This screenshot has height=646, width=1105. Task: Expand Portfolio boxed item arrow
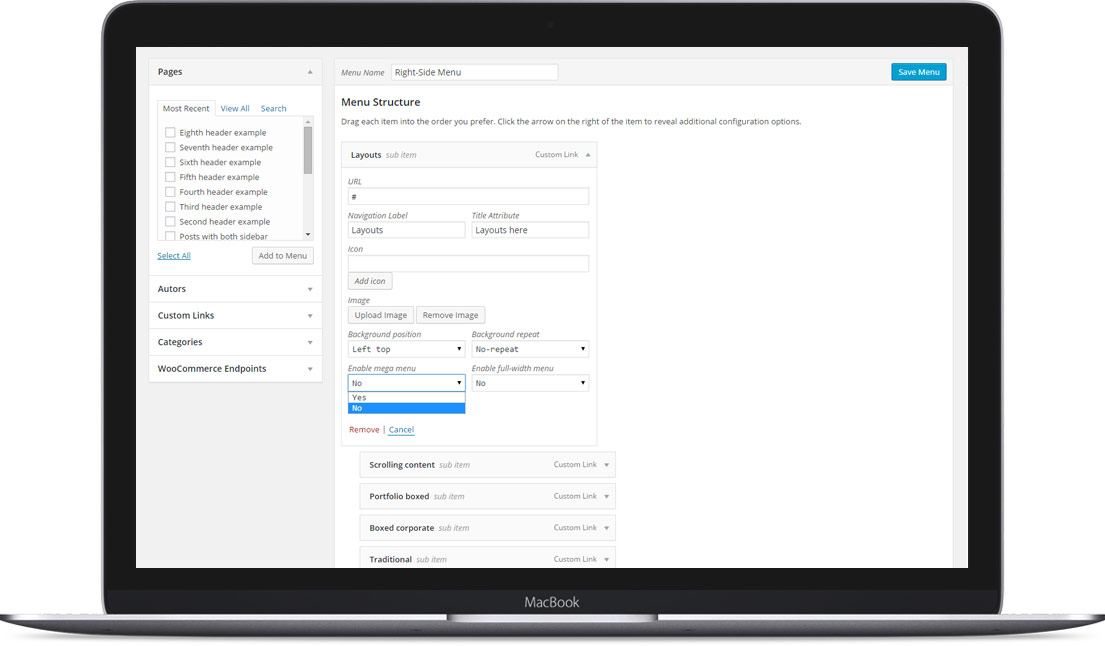(606, 496)
